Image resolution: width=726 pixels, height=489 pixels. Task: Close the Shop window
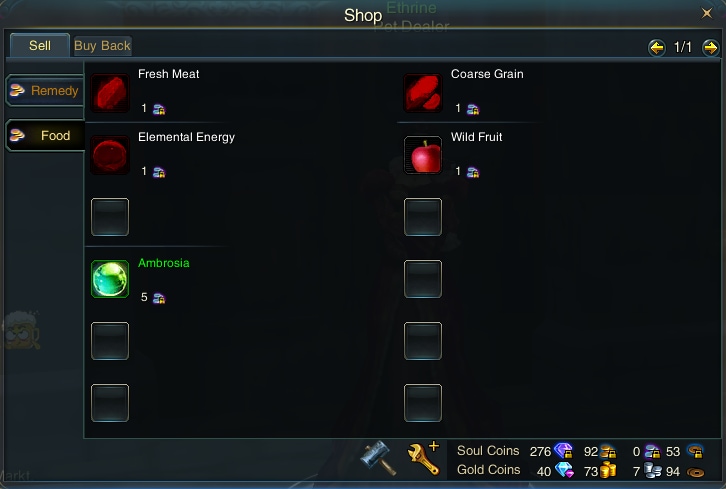pos(707,13)
